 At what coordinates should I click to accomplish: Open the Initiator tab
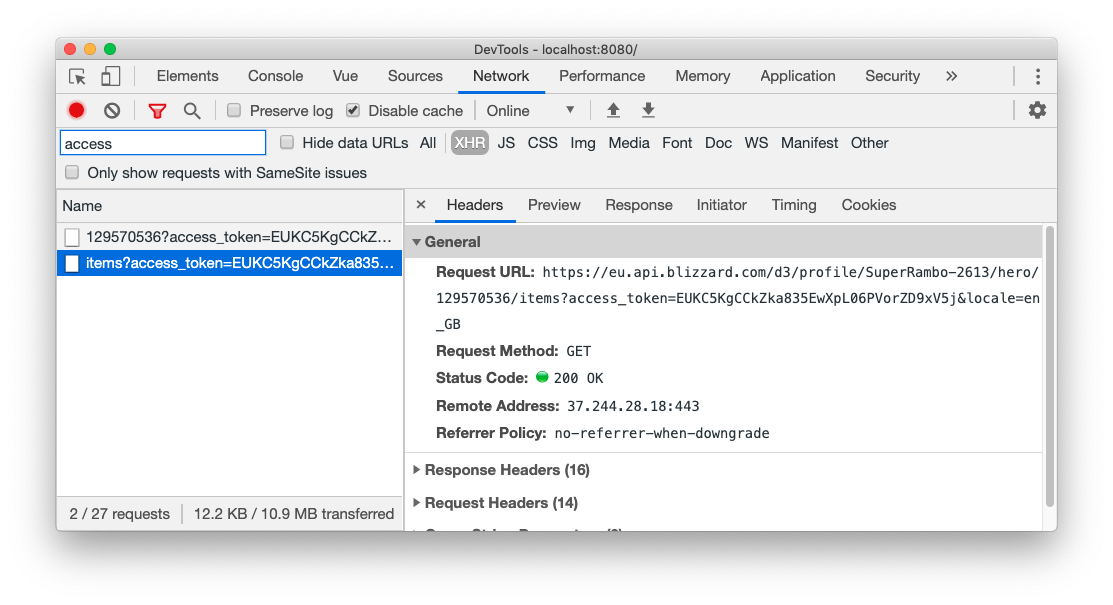coord(721,205)
